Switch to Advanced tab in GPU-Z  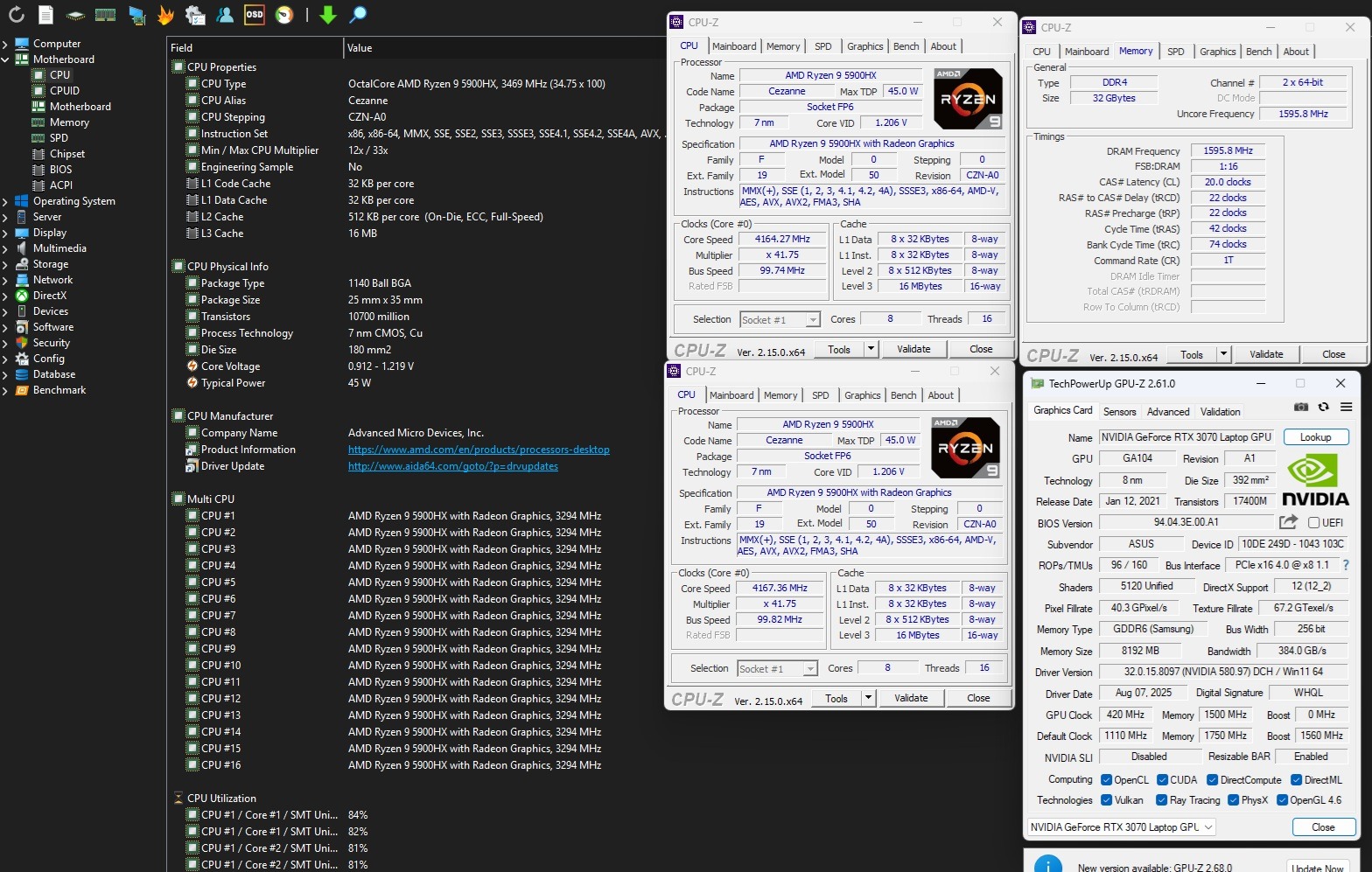(x=1168, y=412)
